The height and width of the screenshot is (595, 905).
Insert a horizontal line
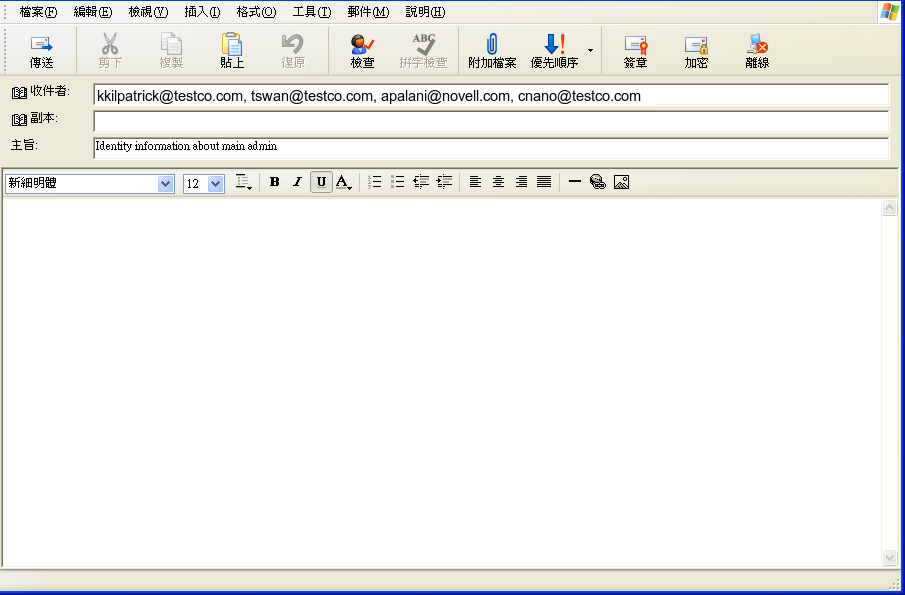click(574, 182)
